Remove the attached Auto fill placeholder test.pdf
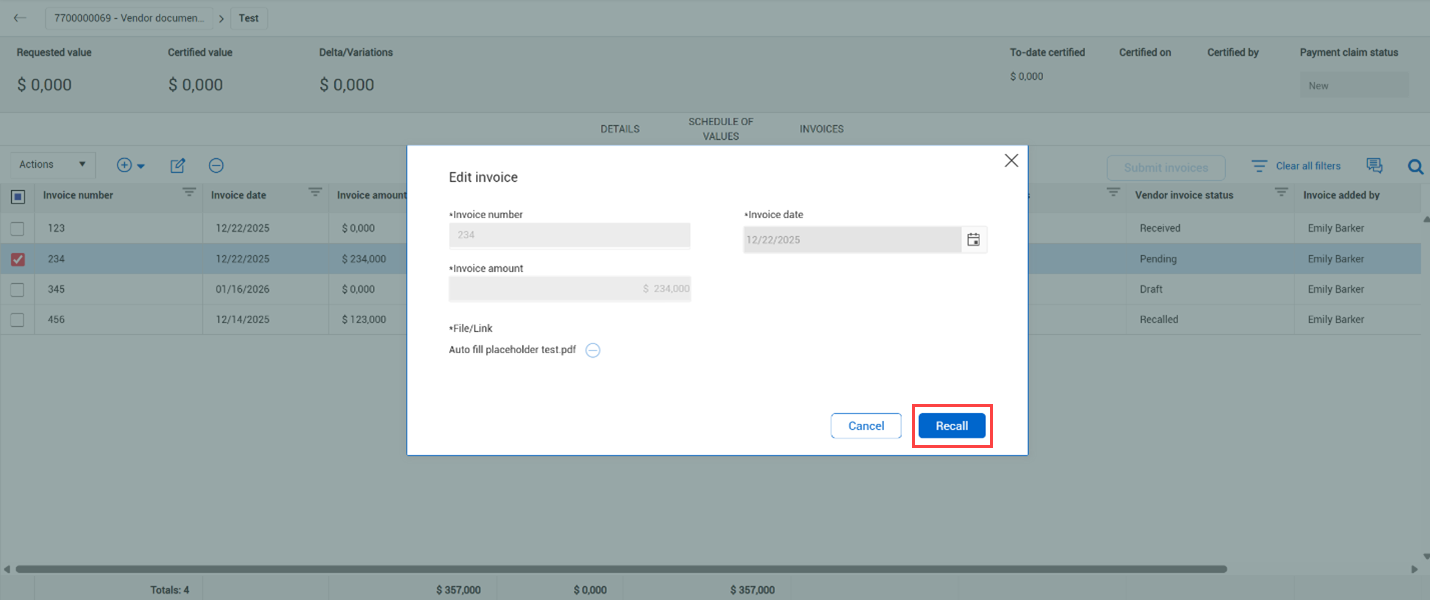Screen dimensions: 1430x600 coord(593,350)
